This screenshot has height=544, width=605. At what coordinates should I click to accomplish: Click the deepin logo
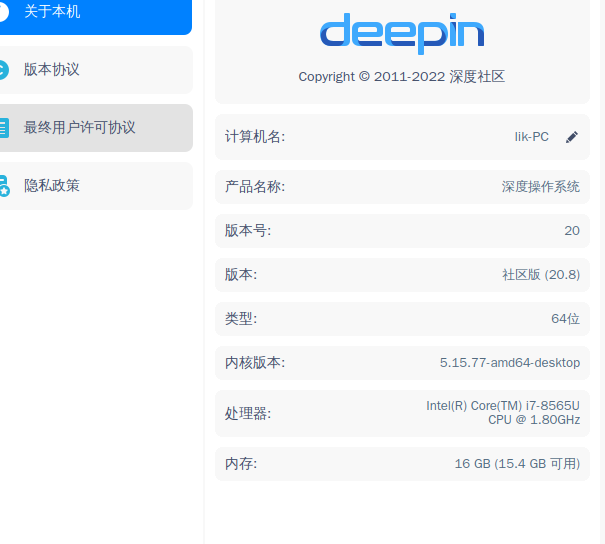[402, 34]
